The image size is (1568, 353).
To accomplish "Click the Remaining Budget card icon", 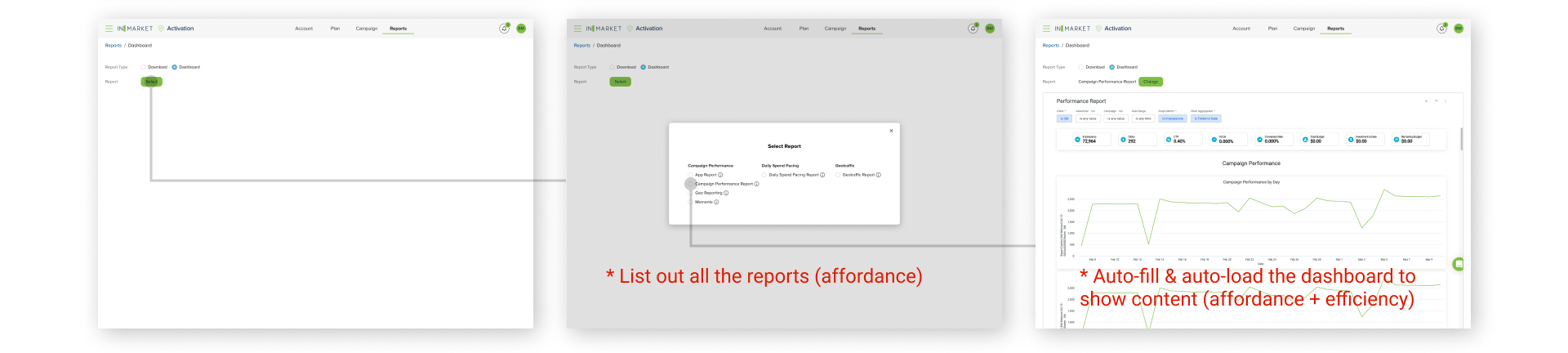I will pyautogui.click(x=1396, y=140).
